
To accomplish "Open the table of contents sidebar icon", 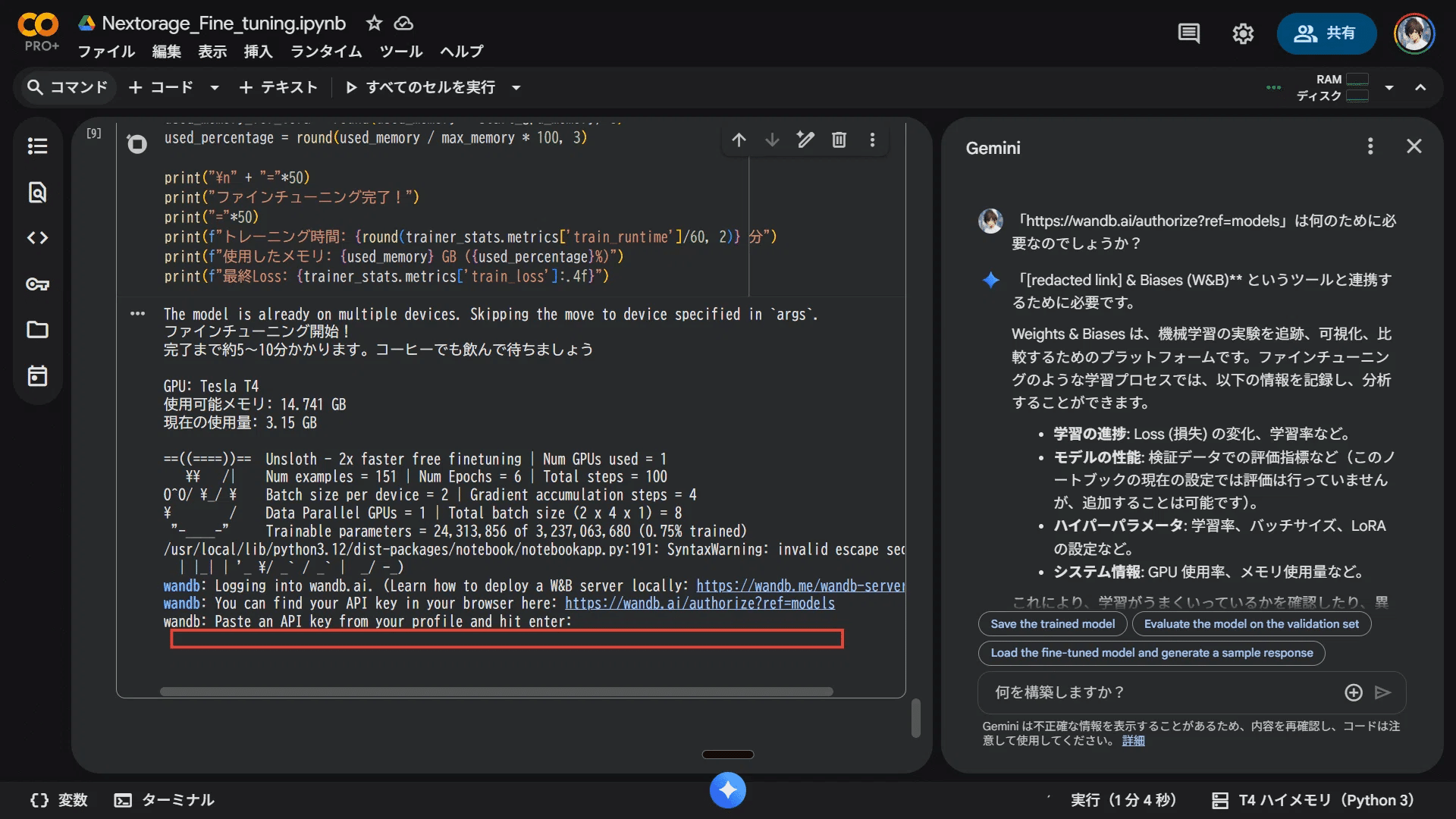I will click(37, 146).
